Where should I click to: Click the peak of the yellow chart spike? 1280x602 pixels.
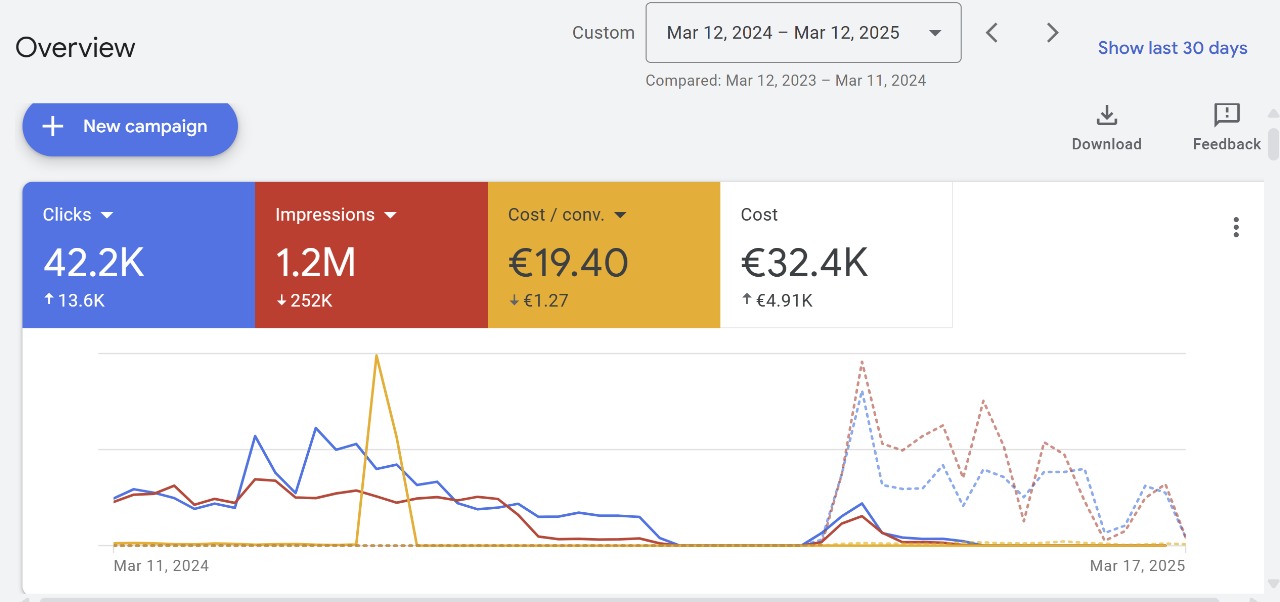[x=376, y=356]
